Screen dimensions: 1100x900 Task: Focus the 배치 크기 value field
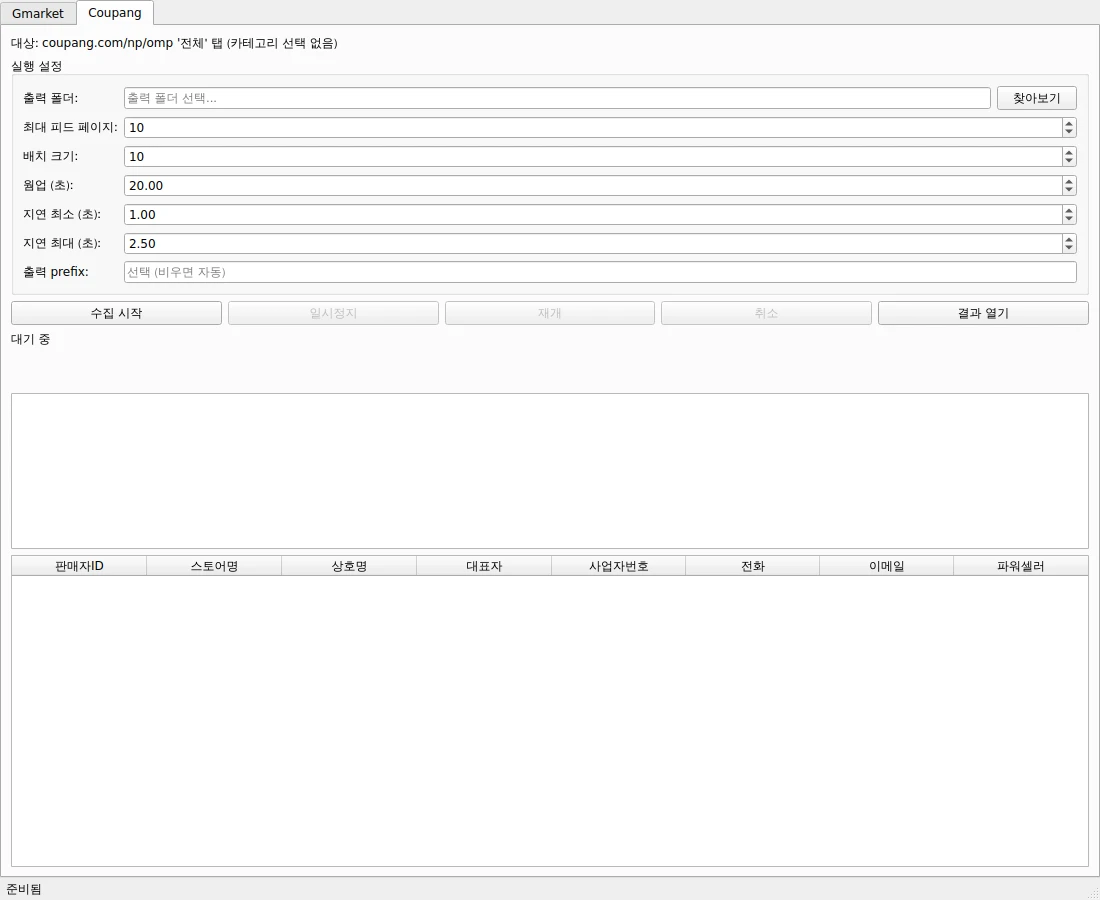[x=593, y=156]
